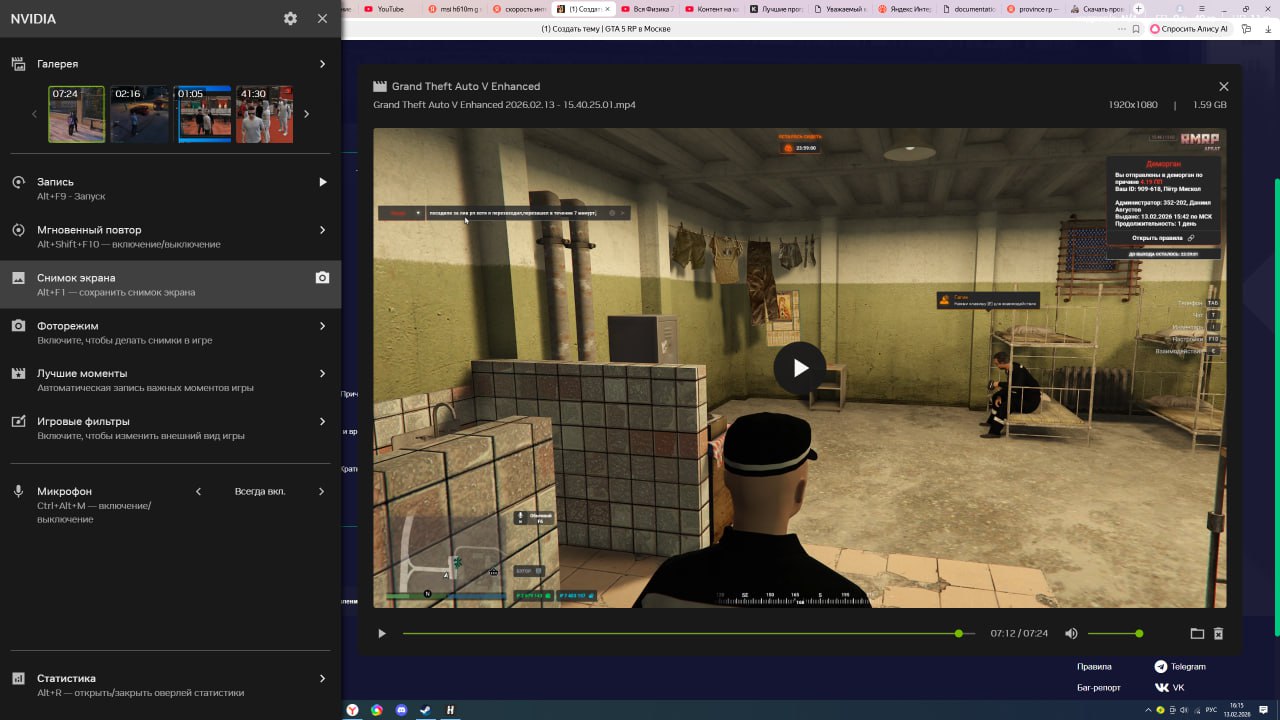Viewport: 1280px width, 720px height.
Task: Switch microphone mode to previous option
Action: pos(198,491)
